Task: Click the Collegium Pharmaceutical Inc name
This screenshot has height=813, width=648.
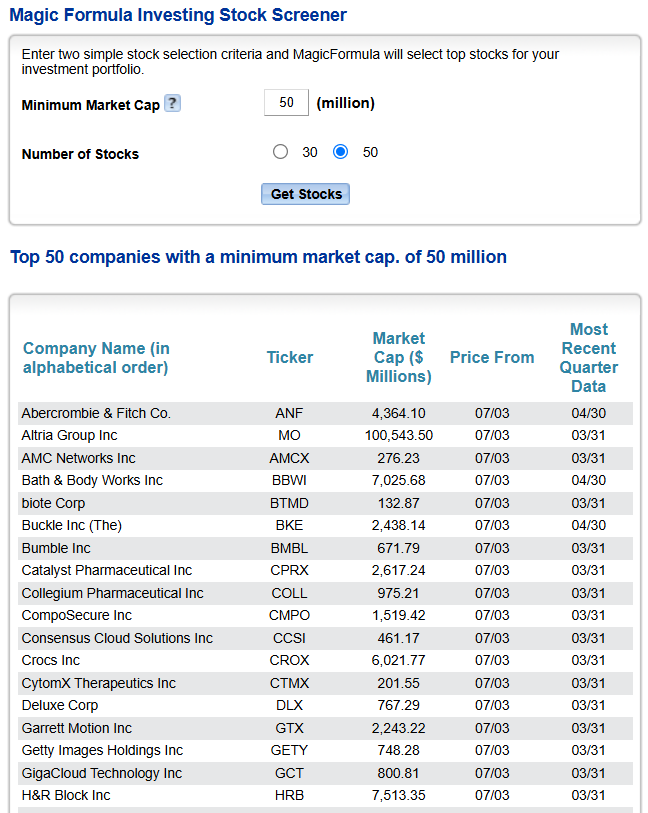Action: [112, 594]
